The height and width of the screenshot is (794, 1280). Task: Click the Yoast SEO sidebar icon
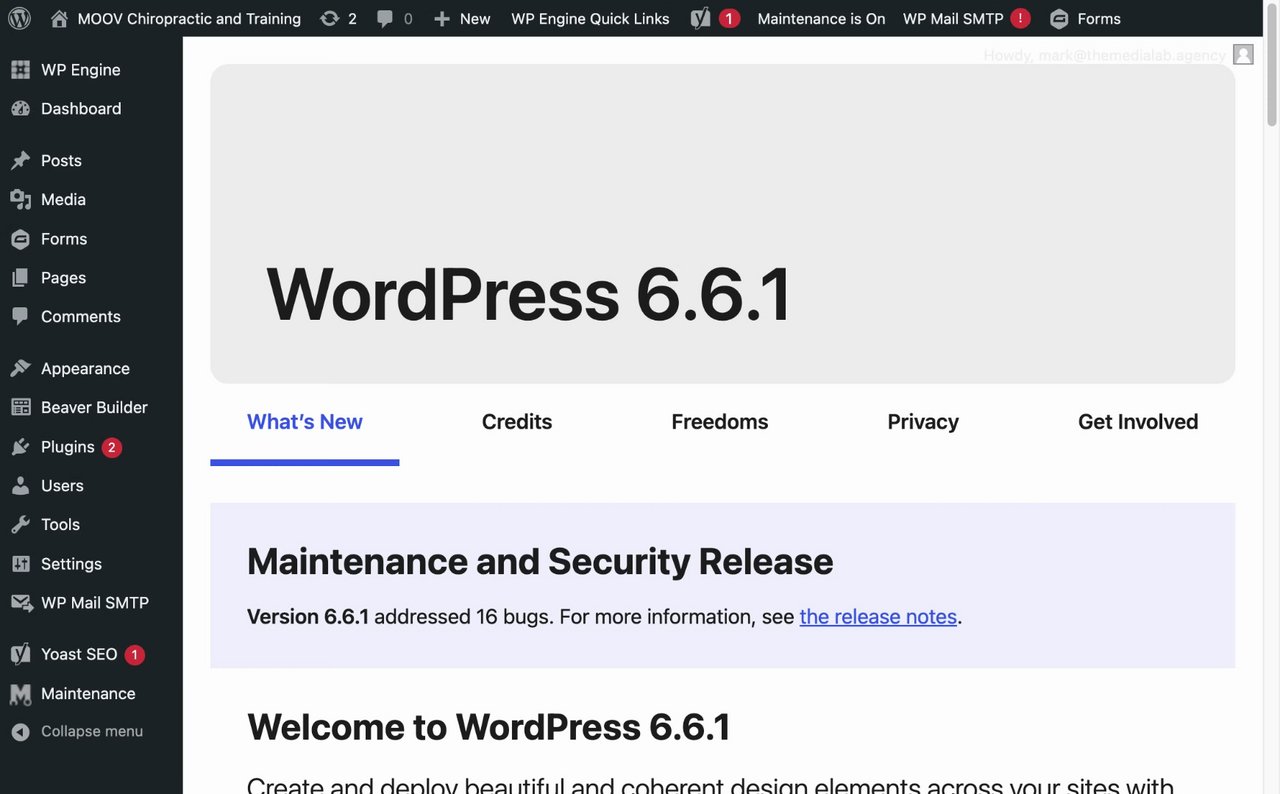[20, 655]
